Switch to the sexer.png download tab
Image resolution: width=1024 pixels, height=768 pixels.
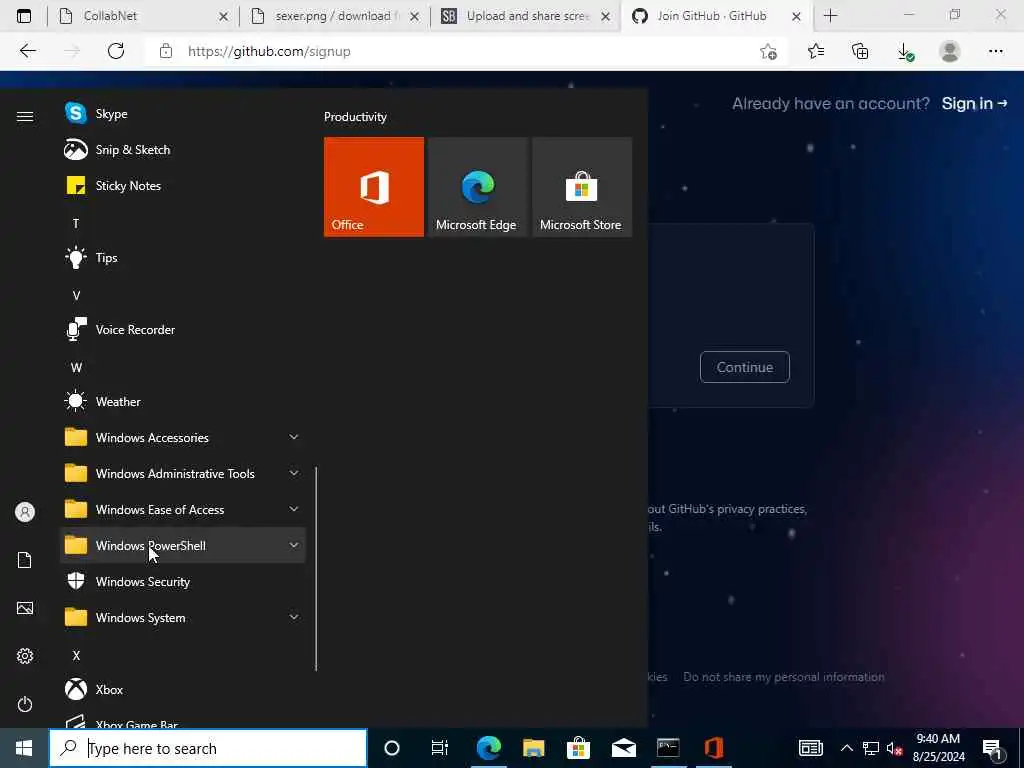click(x=336, y=16)
